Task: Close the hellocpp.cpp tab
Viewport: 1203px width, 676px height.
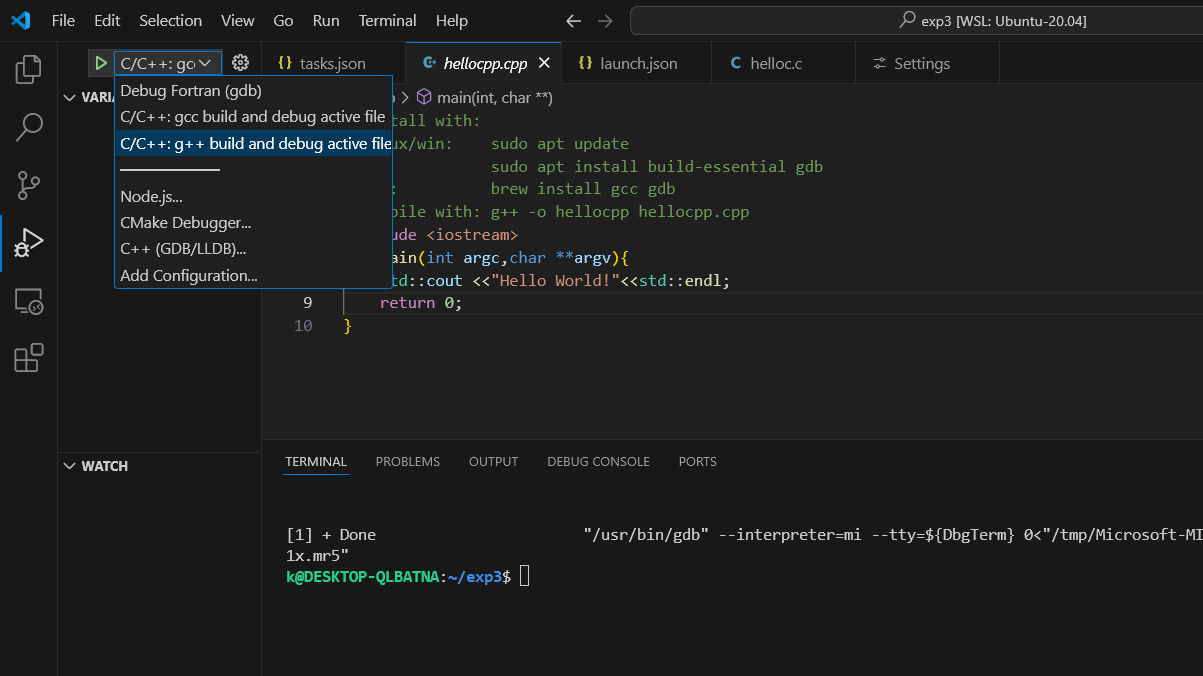Action: (545, 63)
